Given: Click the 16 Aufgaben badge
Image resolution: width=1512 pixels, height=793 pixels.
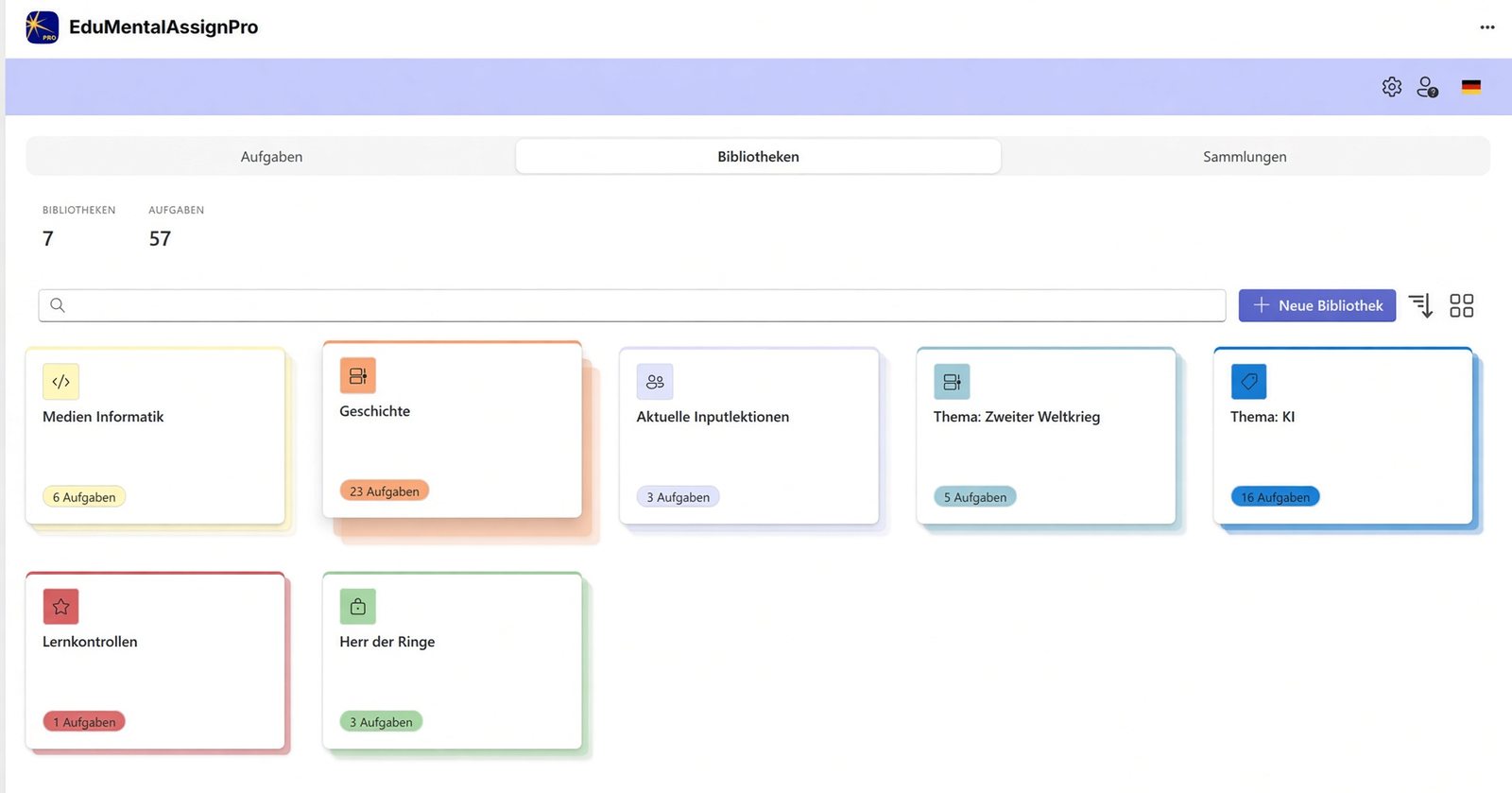Looking at the screenshot, I should coord(1275,497).
